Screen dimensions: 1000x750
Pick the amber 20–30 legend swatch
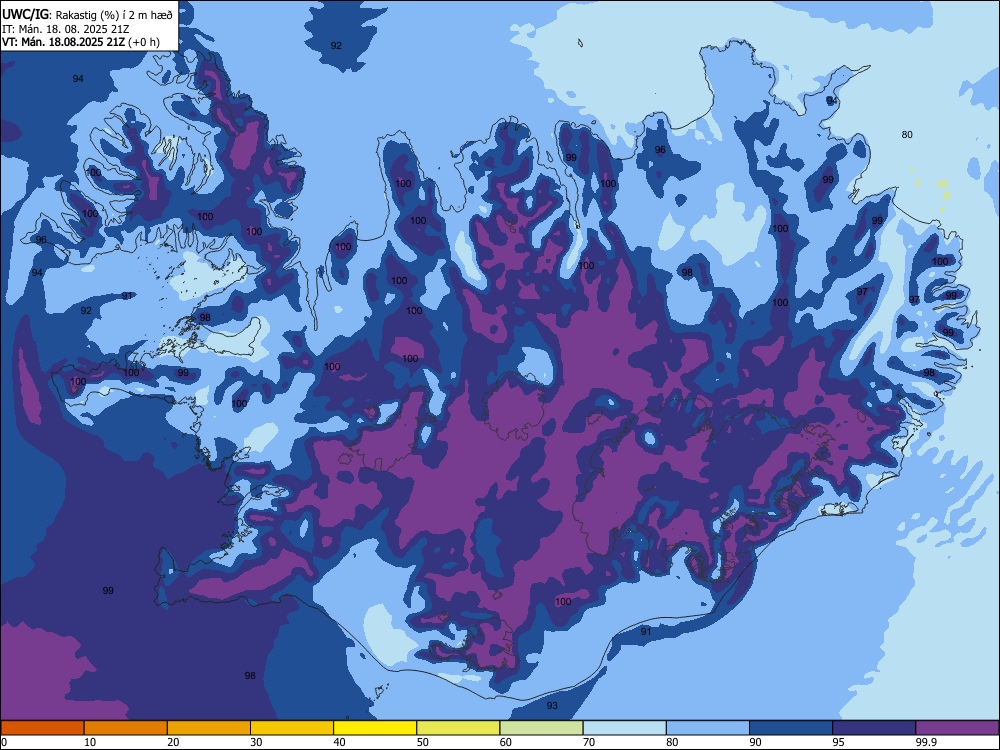209,728
